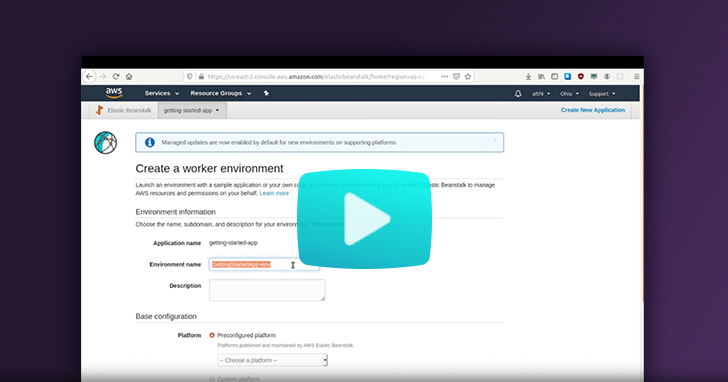Open the Firefox hamburger menu
Viewport: 728px width, 382px height.
click(x=637, y=77)
